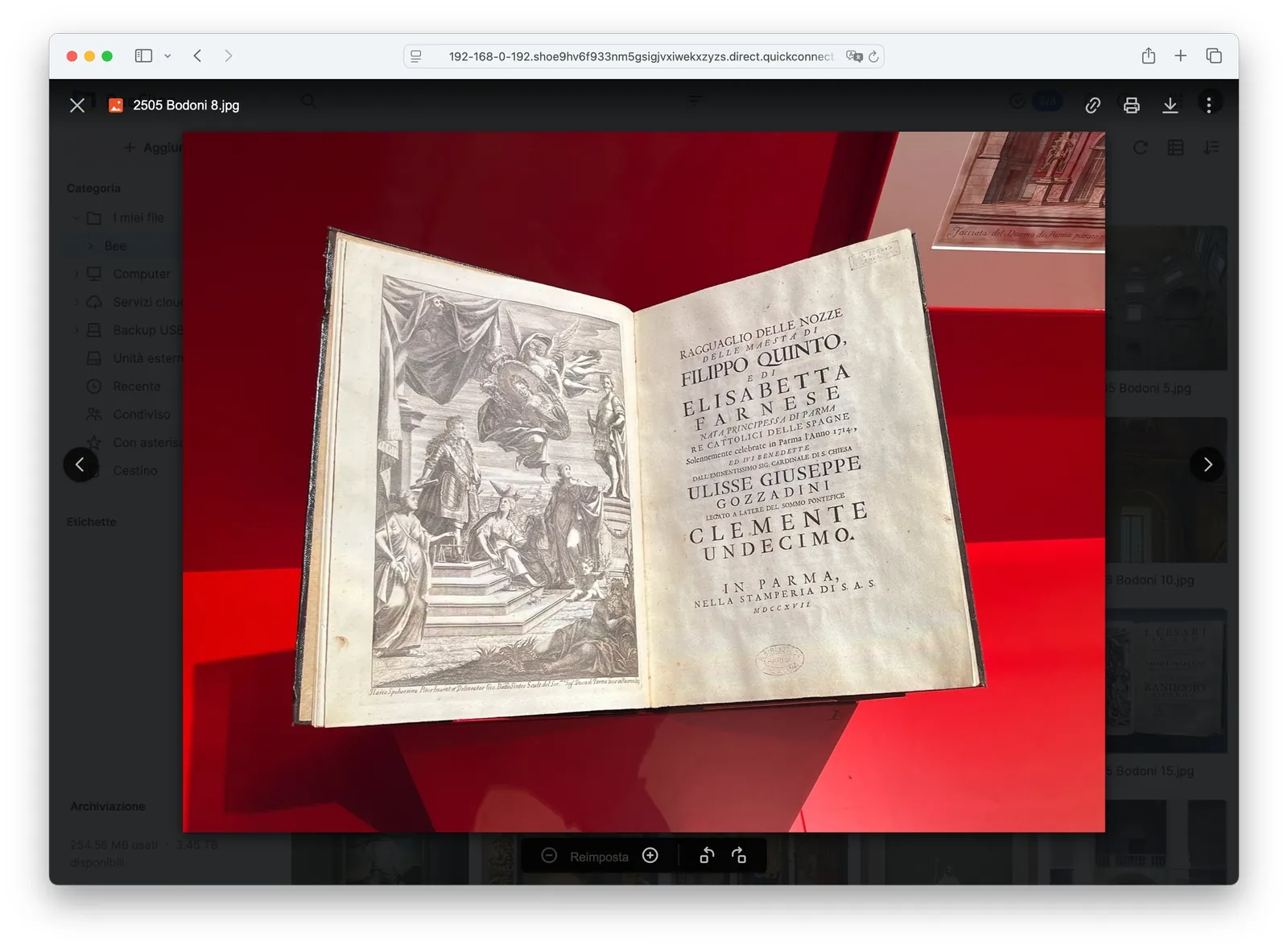Click the dimmed refresh icon behind viewer
1288x950 pixels.
tap(1140, 148)
